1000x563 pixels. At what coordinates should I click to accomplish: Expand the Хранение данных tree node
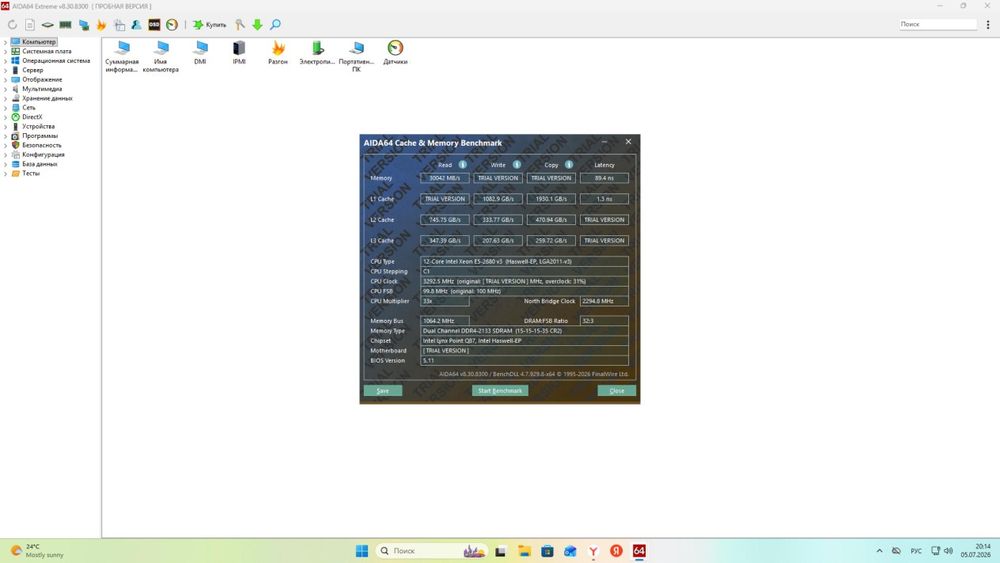click(5, 98)
